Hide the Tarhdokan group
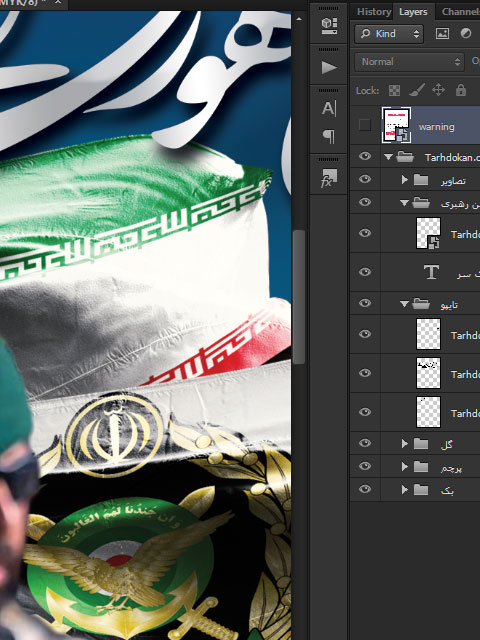 coord(365,156)
